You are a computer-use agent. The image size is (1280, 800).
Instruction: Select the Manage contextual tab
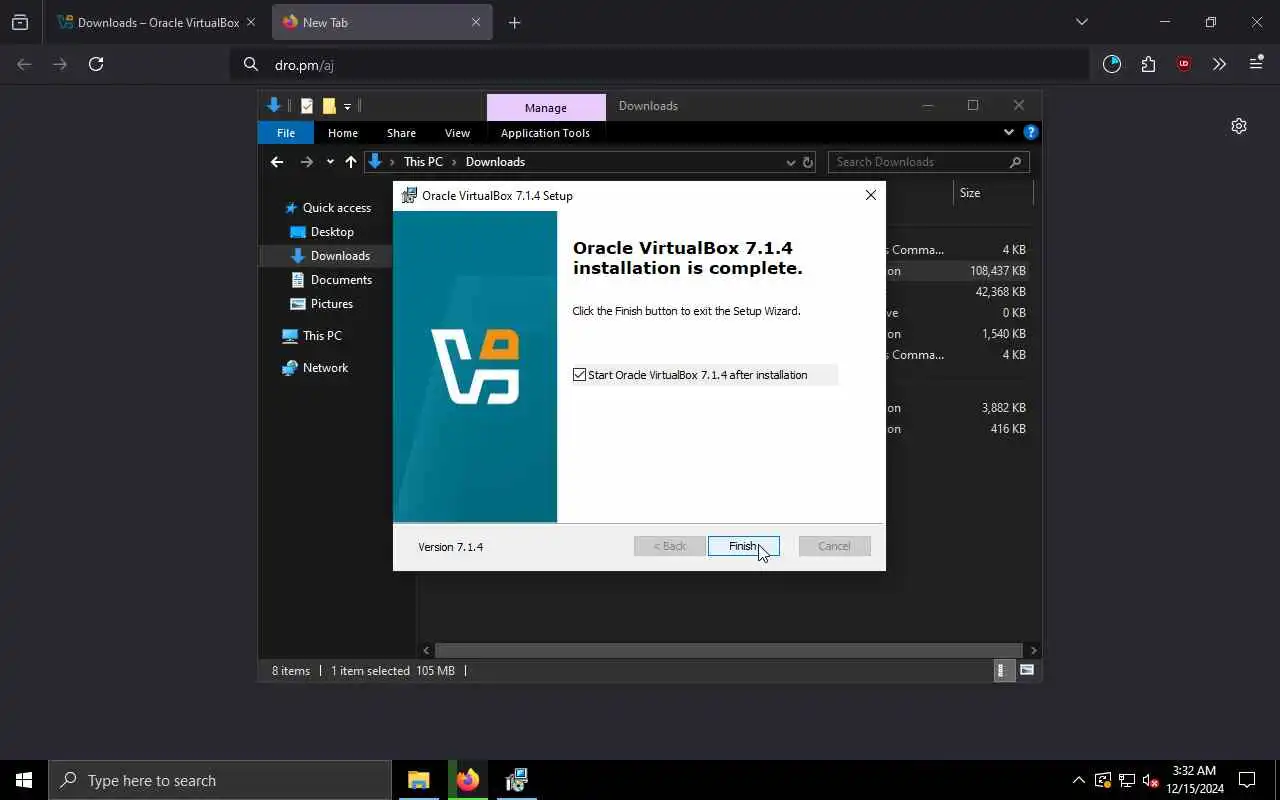click(x=546, y=107)
